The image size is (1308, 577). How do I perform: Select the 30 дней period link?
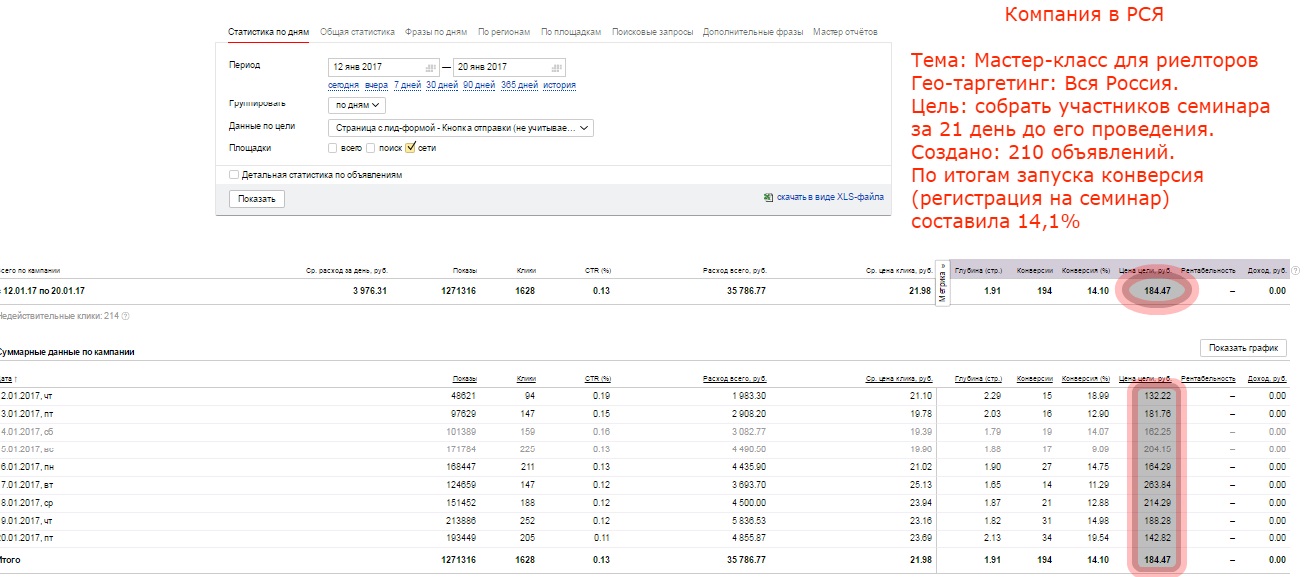click(441, 85)
